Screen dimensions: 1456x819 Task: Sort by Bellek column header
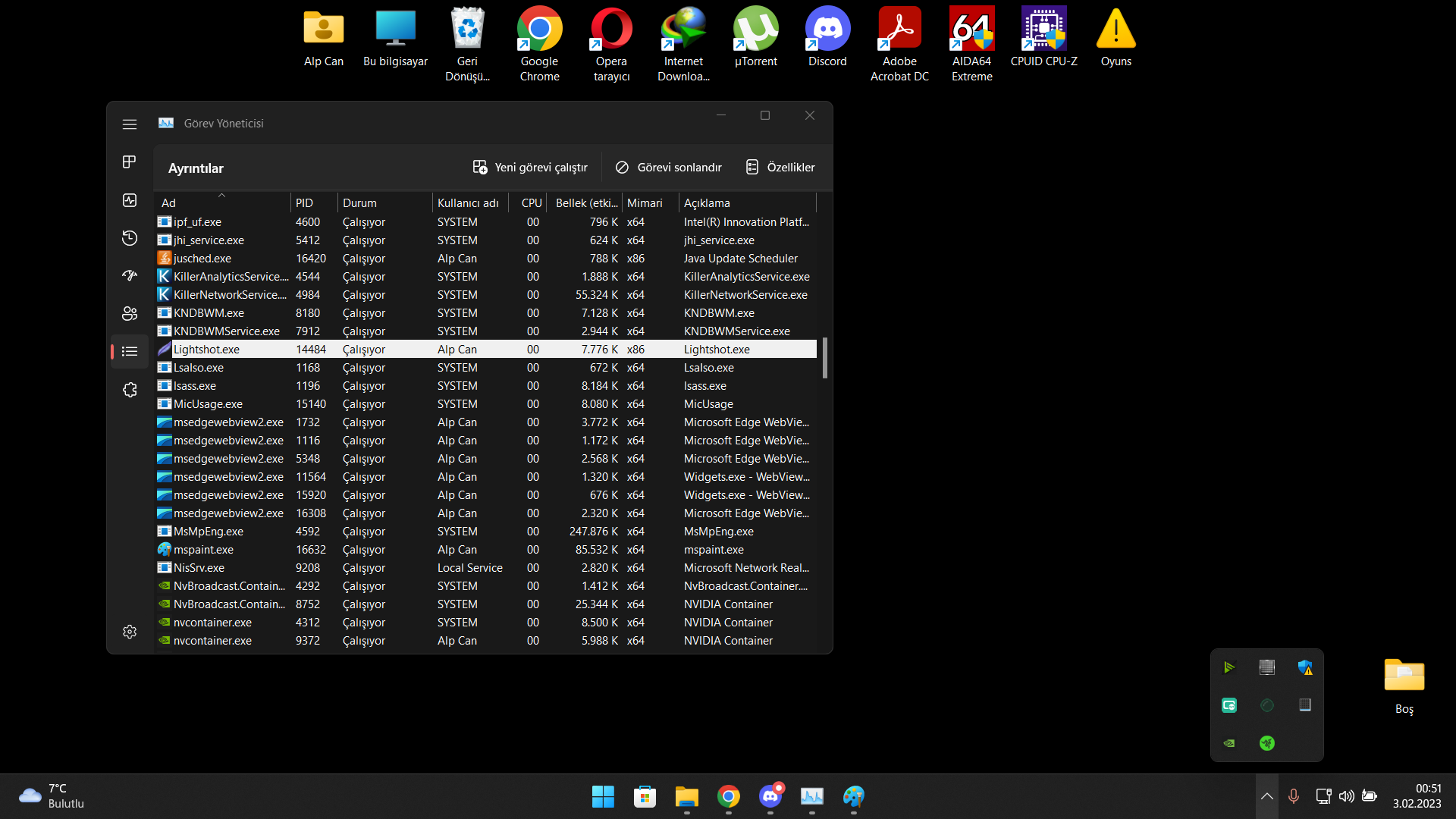tap(585, 203)
